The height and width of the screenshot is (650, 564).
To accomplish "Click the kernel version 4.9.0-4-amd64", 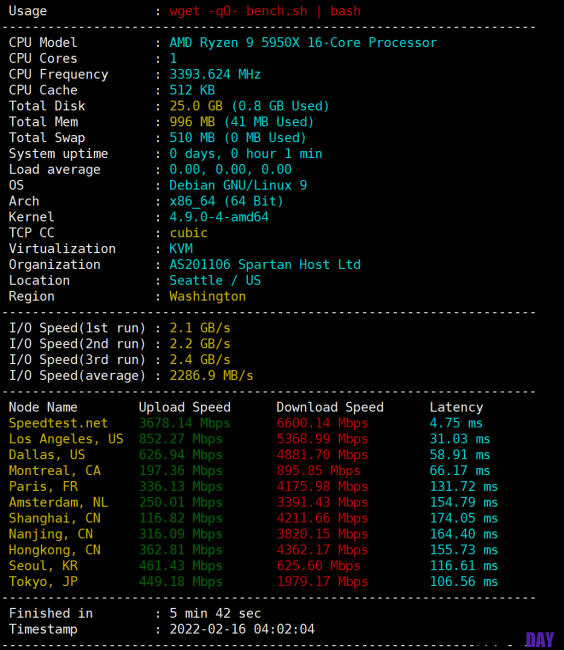I will pos(219,217).
